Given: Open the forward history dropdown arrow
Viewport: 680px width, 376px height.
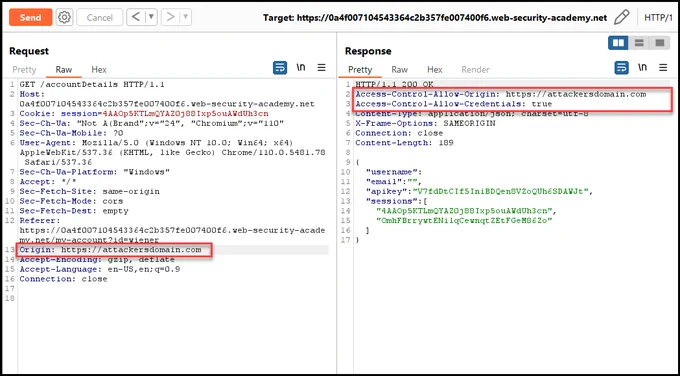Looking at the screenshot, I should (186, 17).
